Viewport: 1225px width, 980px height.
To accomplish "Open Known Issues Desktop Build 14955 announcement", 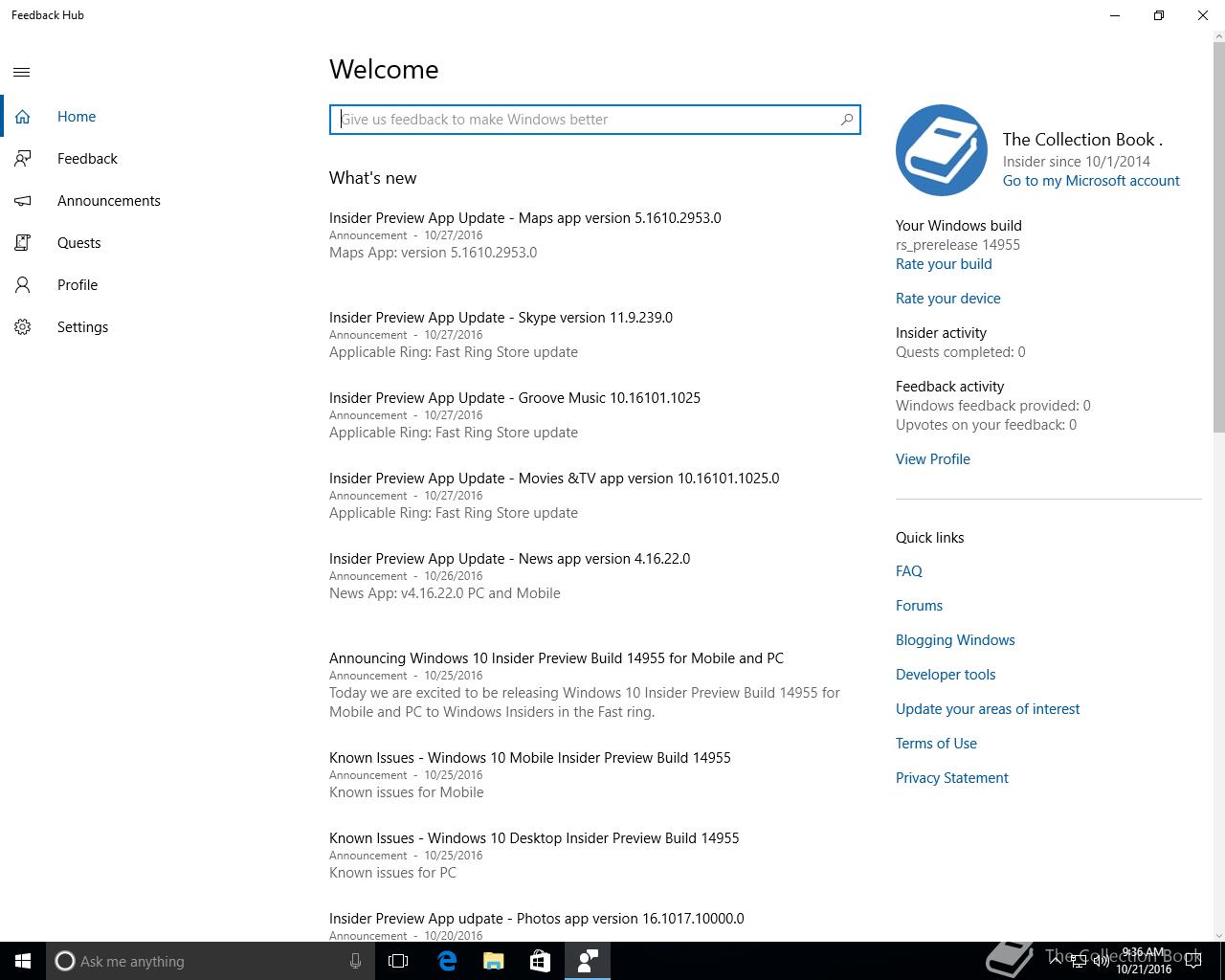I will 534,838.
